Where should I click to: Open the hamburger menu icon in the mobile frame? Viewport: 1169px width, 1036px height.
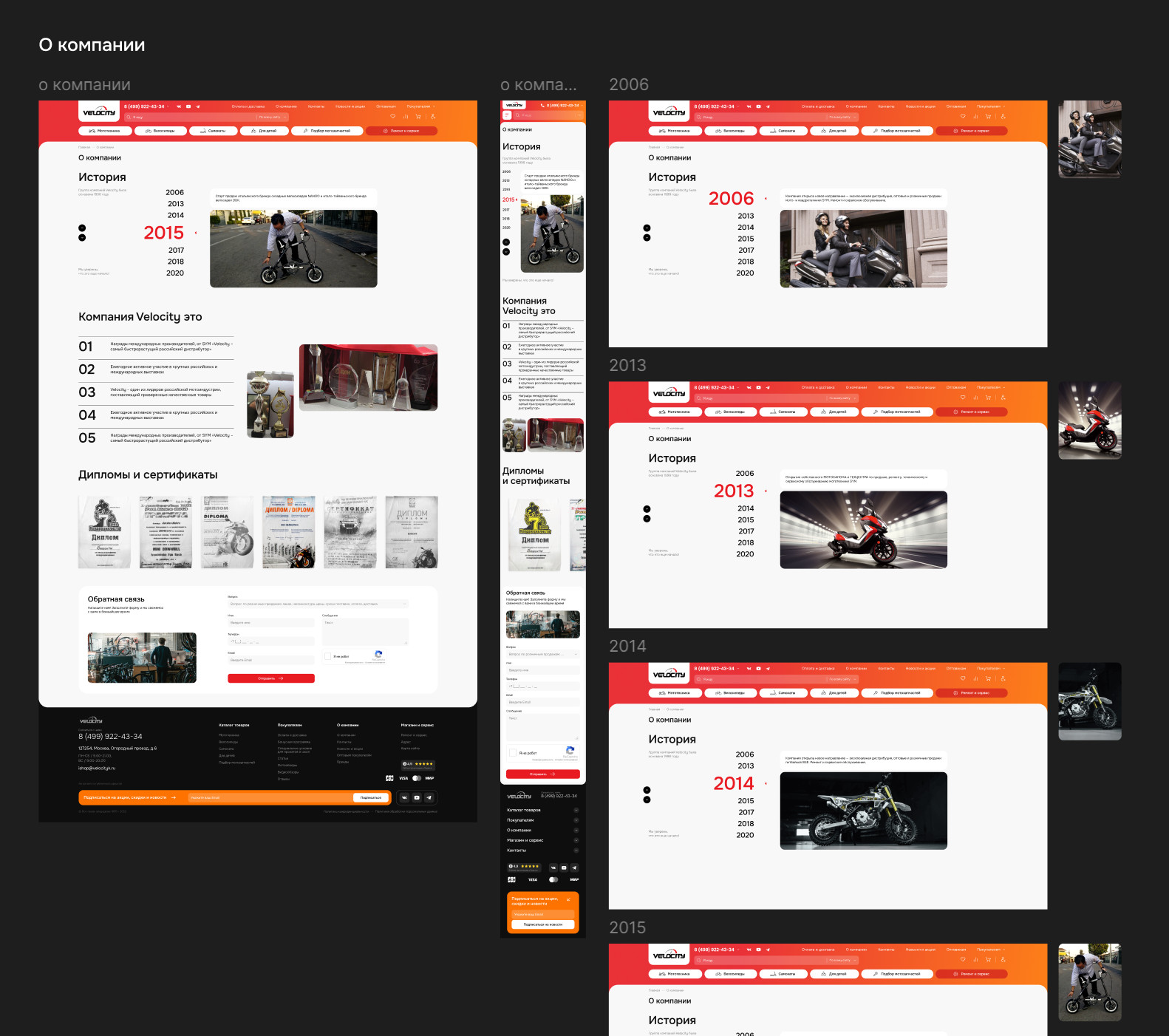[507, 115]
